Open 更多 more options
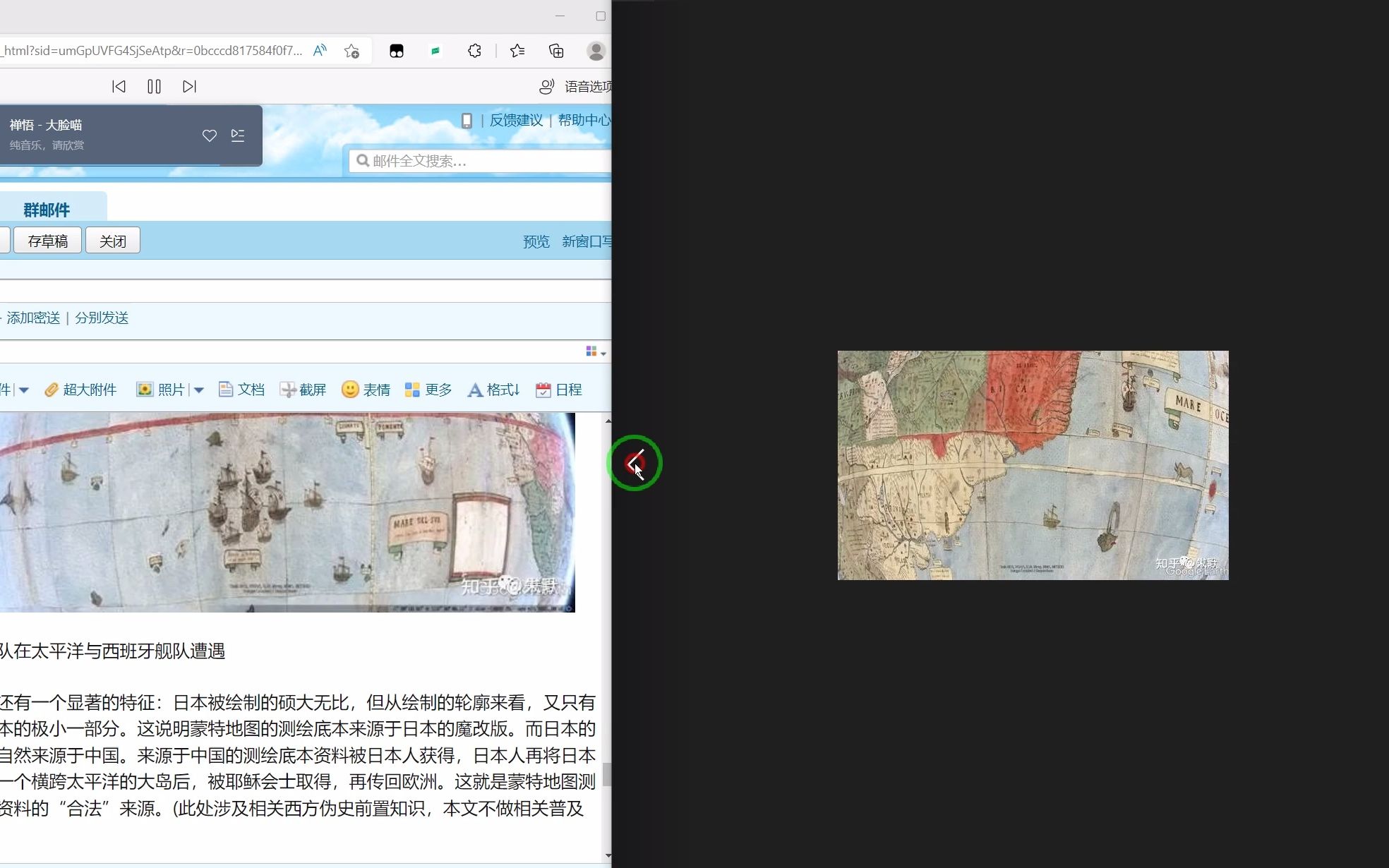This screenshot has height=868, width=1389. (428, 390)
